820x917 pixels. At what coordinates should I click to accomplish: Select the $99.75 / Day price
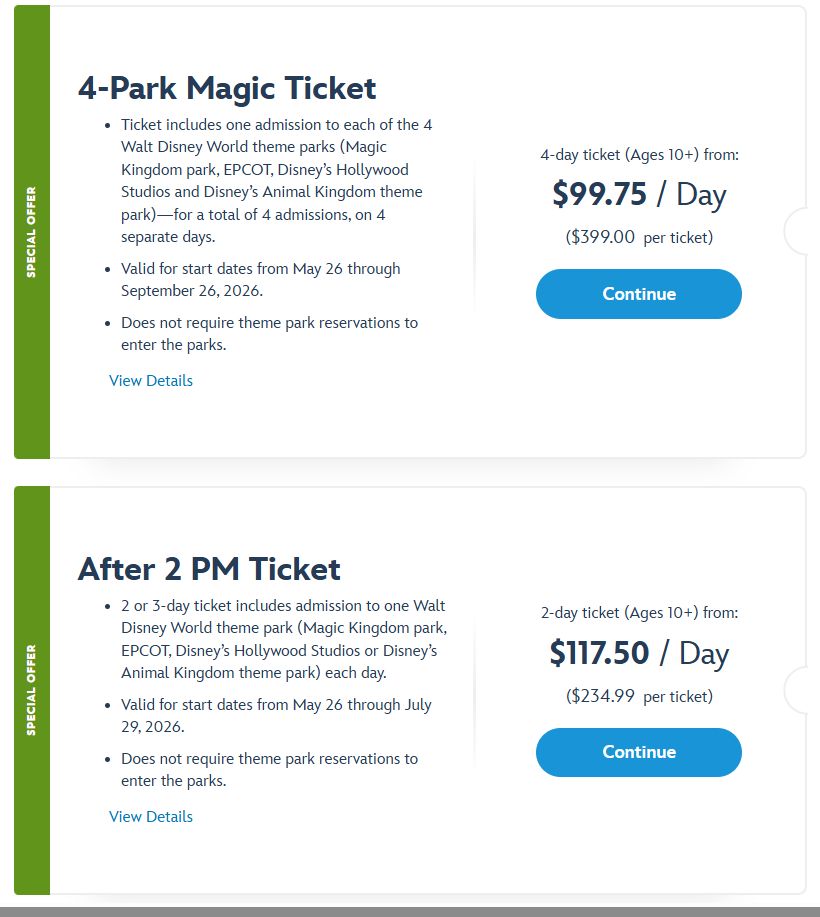coord(639,194)
